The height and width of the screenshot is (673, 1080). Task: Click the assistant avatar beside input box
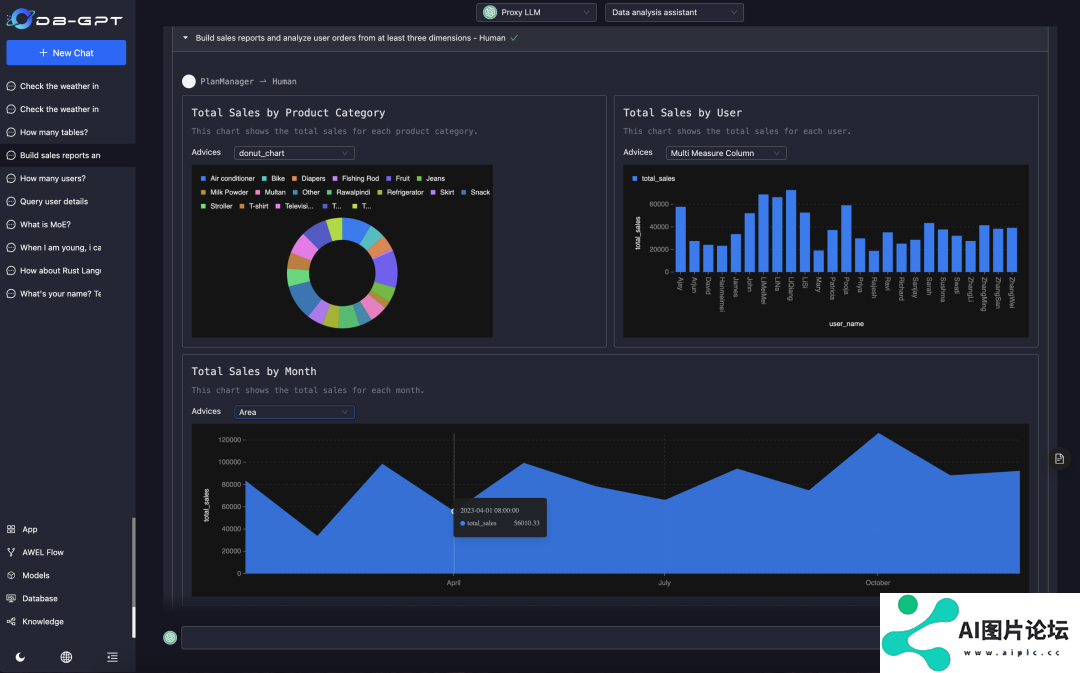[170, 638]
